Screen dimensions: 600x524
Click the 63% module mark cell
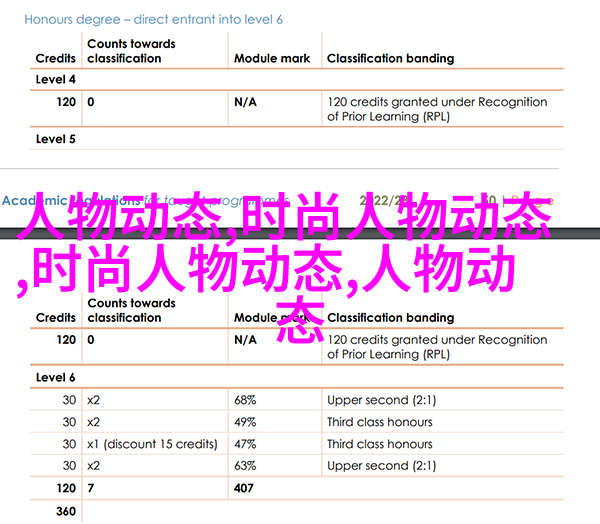pos(245,466)
